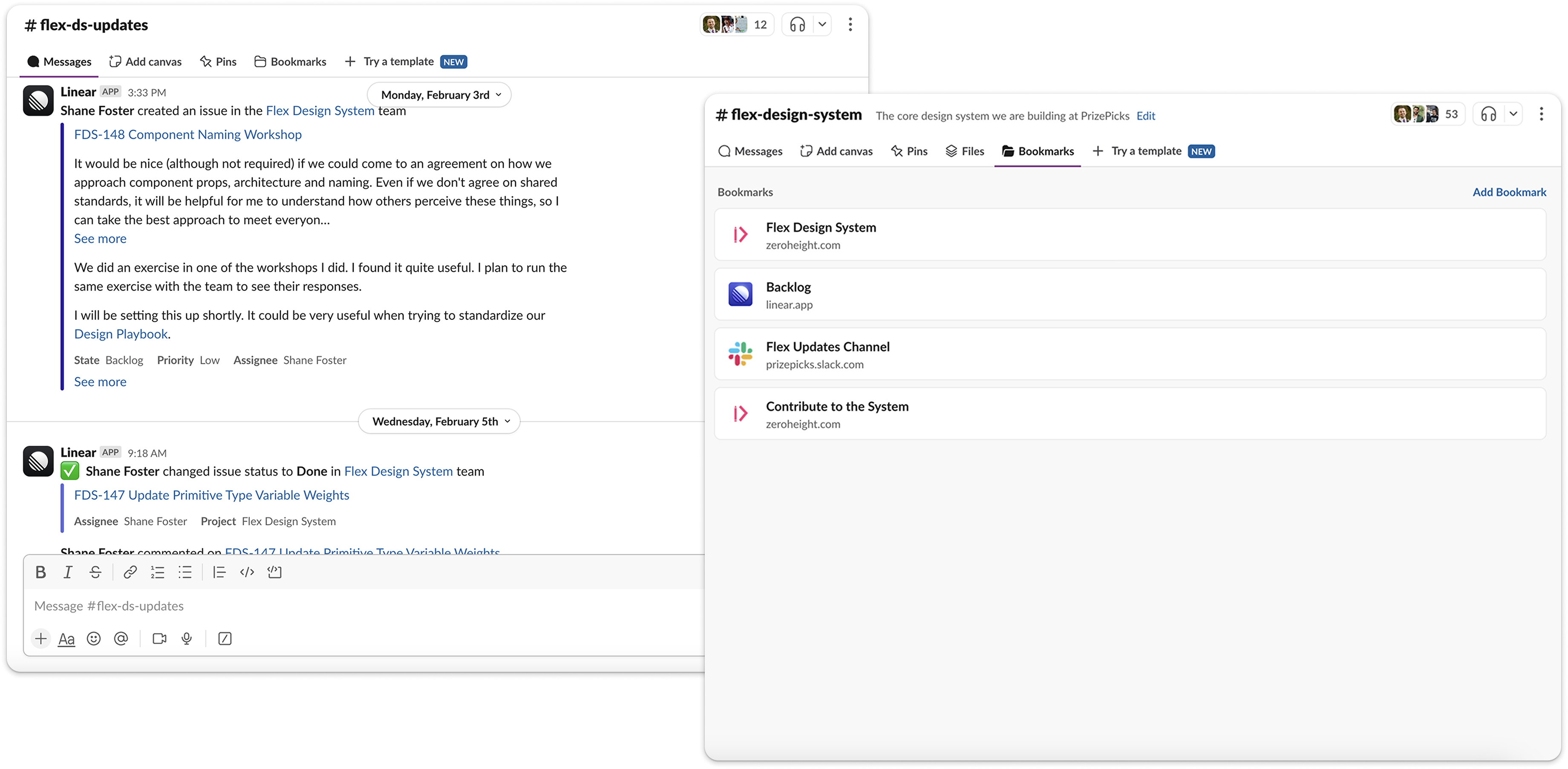Apply strikethrough formatting in composer

click(95, 572)
